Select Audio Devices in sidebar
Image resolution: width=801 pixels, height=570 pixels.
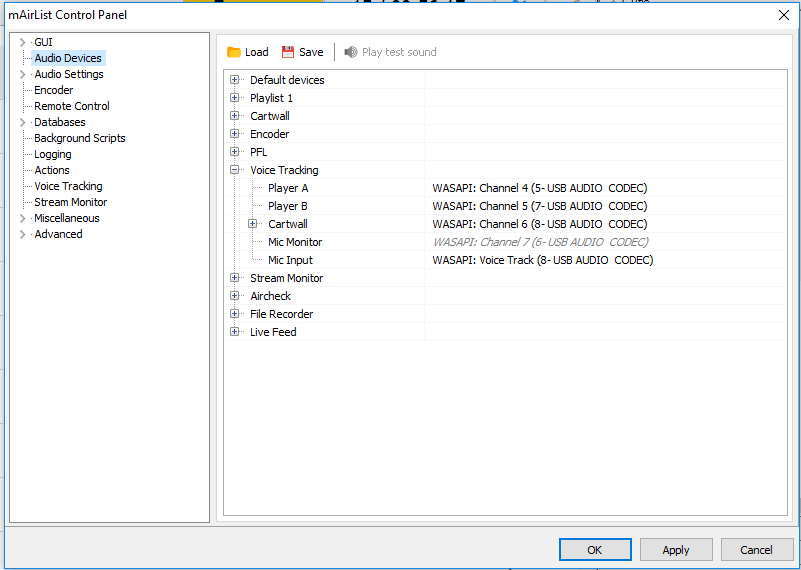pos(68,58)
